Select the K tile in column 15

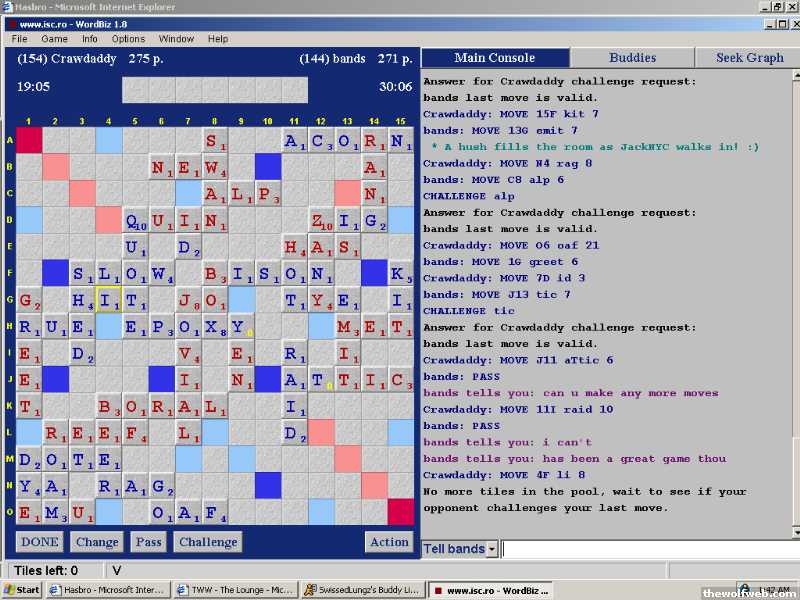[x=401, y=273]
